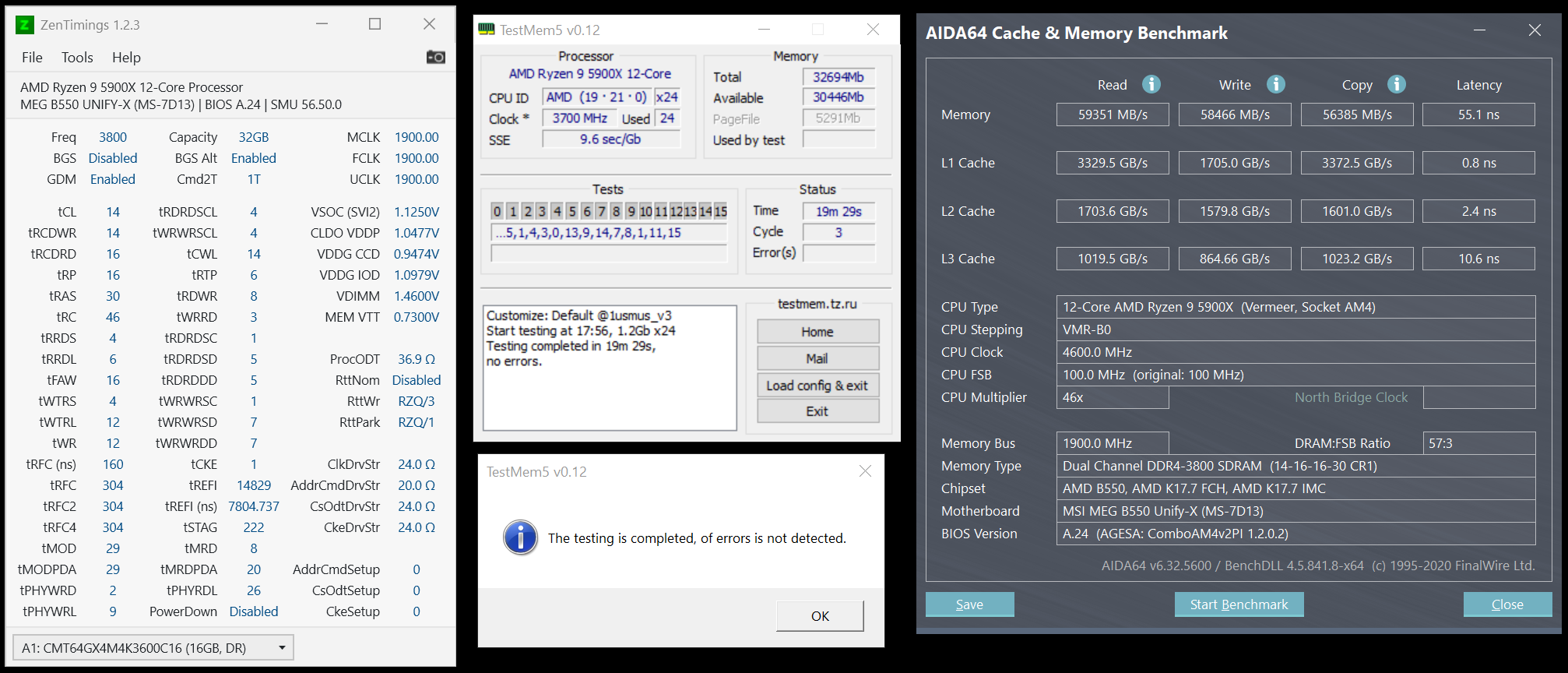Confirm the testing completed dialog with OK

coord(820,616)
